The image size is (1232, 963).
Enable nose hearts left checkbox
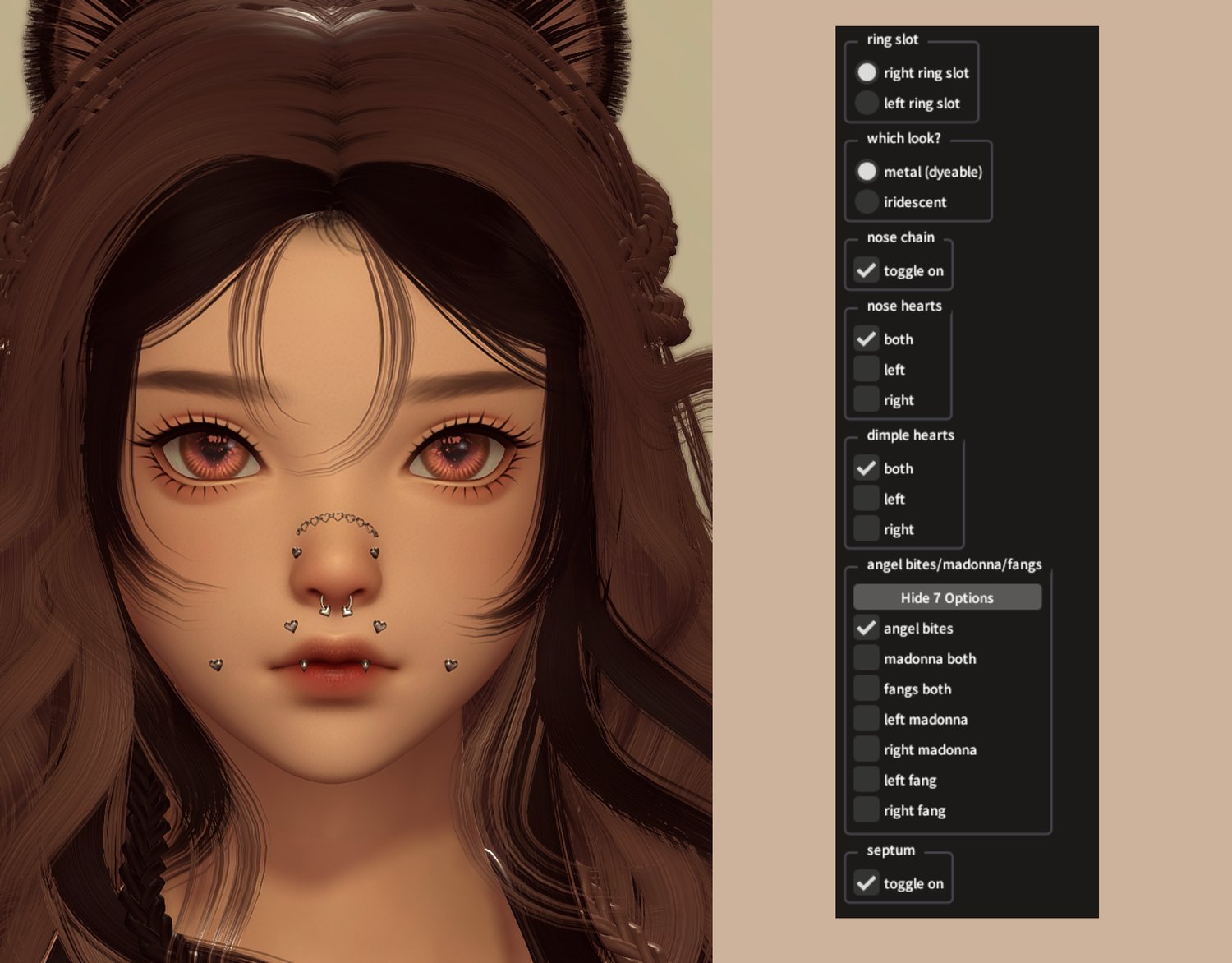click(x=866, y=369)
